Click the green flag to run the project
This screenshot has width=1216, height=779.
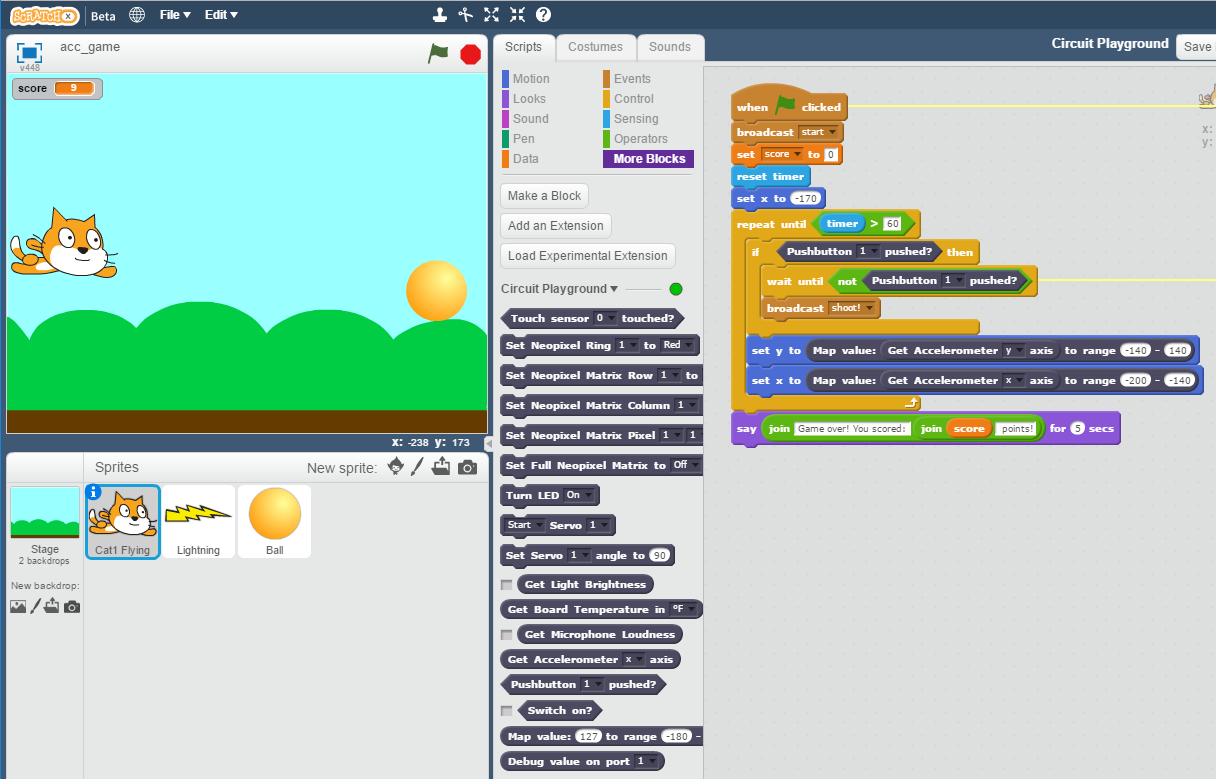(x=437, y=54)
